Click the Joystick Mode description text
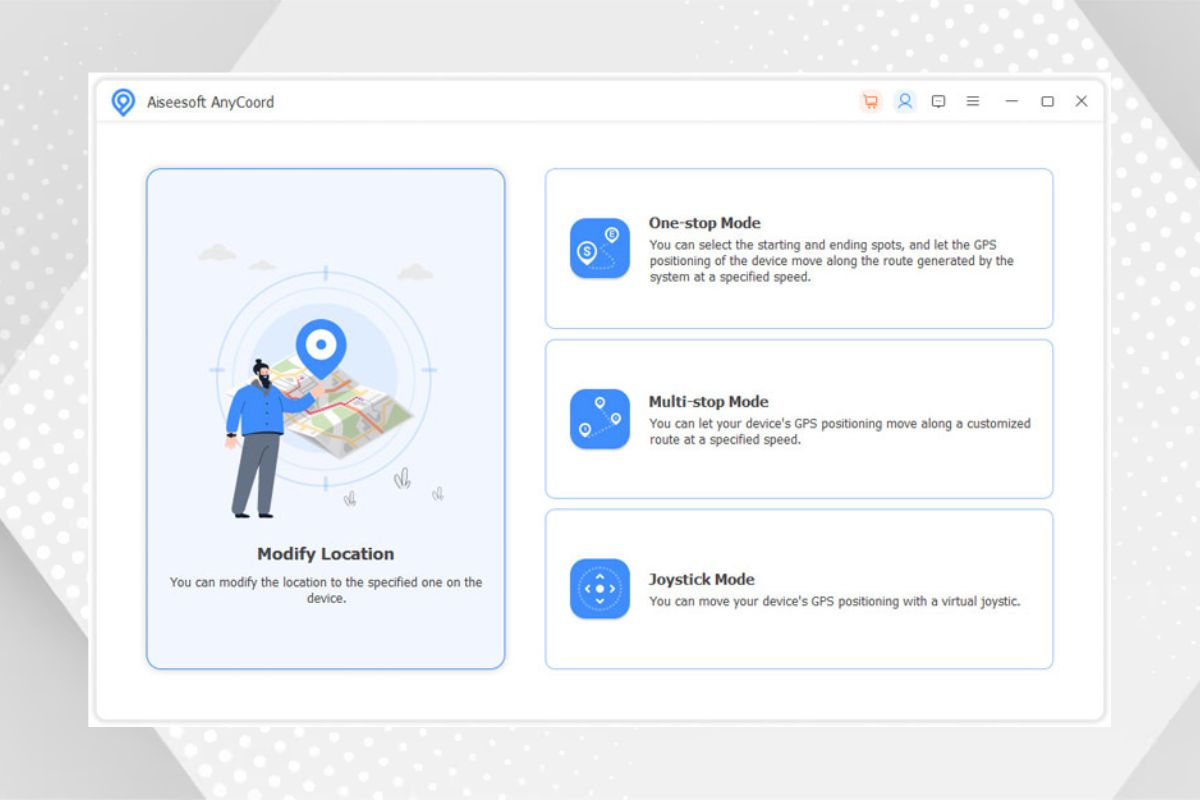Screen dimensions: 1200x800 [x=834, y=602]
